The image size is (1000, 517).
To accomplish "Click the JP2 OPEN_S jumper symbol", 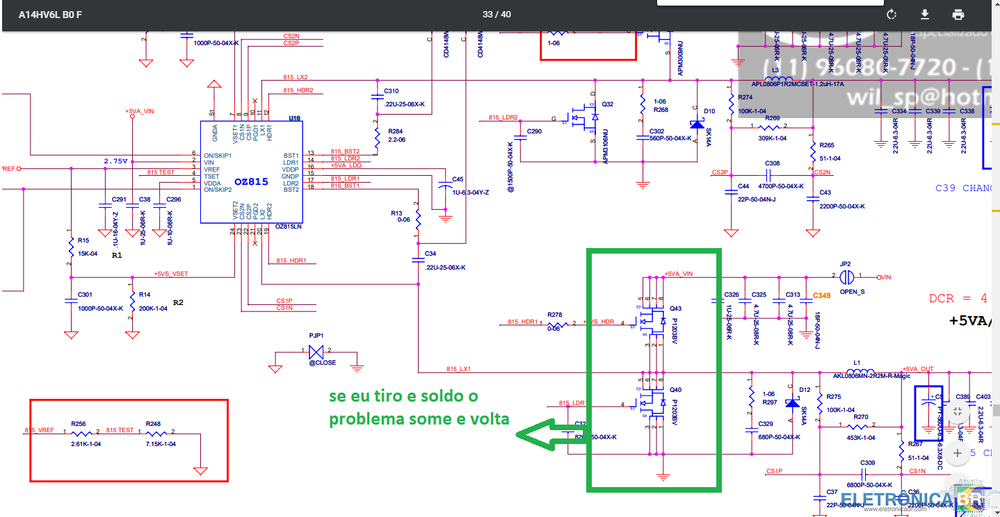I will tap(845, 276).
